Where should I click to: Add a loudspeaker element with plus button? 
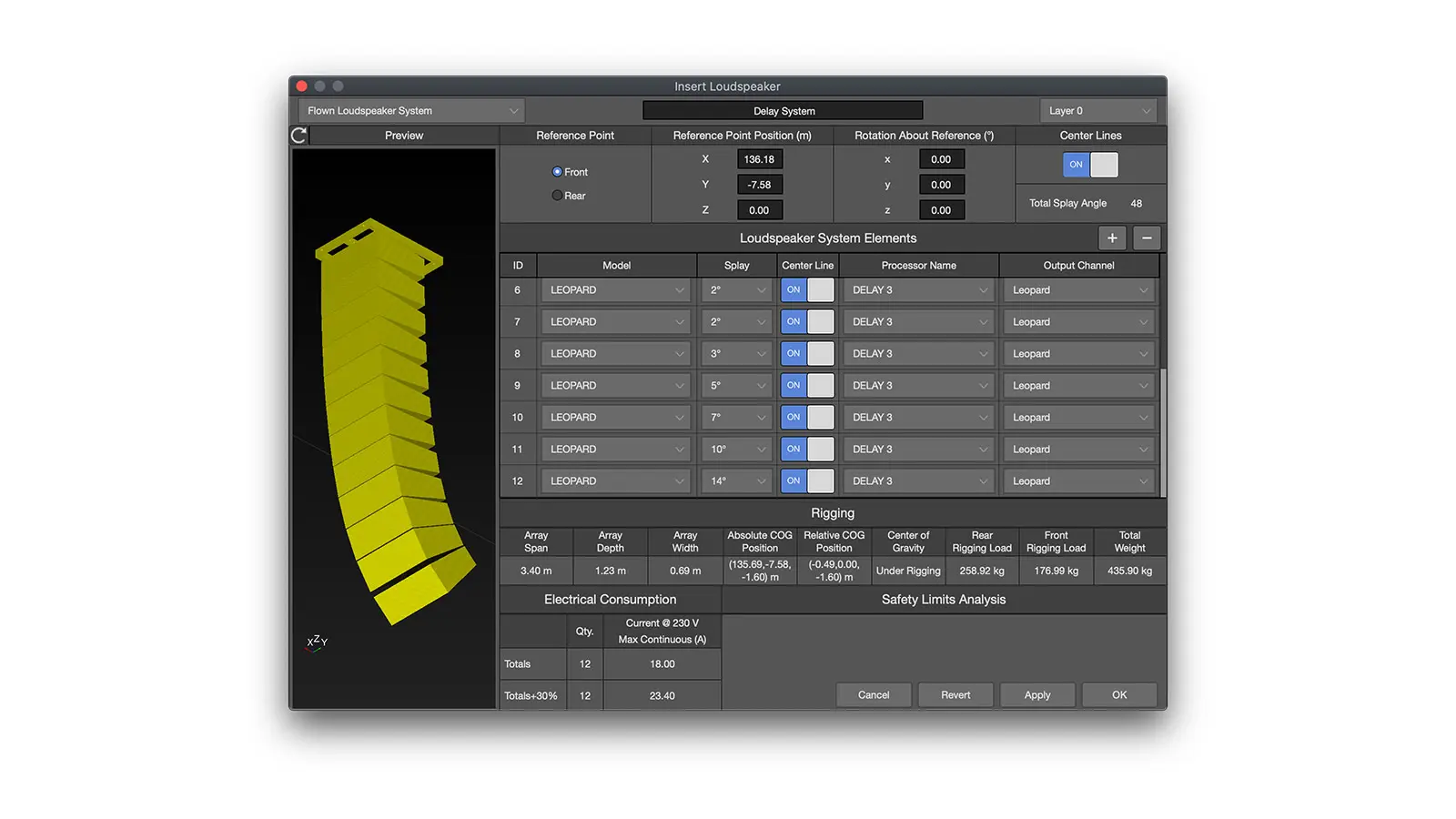[1112, 238]
